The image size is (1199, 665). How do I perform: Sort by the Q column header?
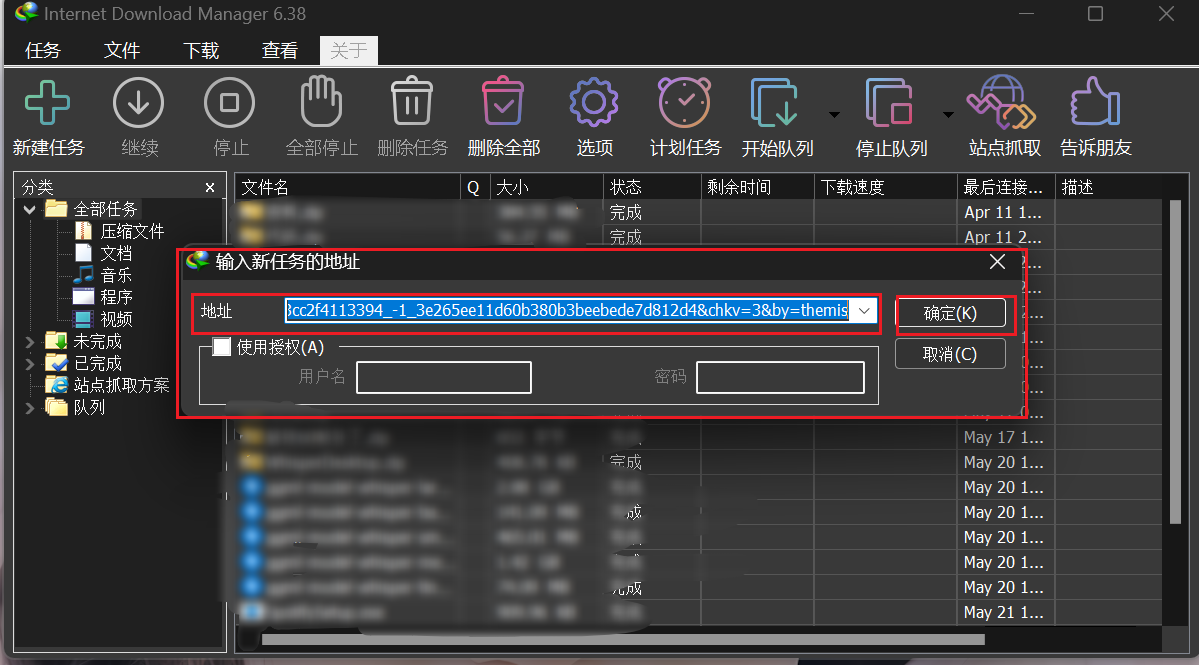(x=474, y=187)
